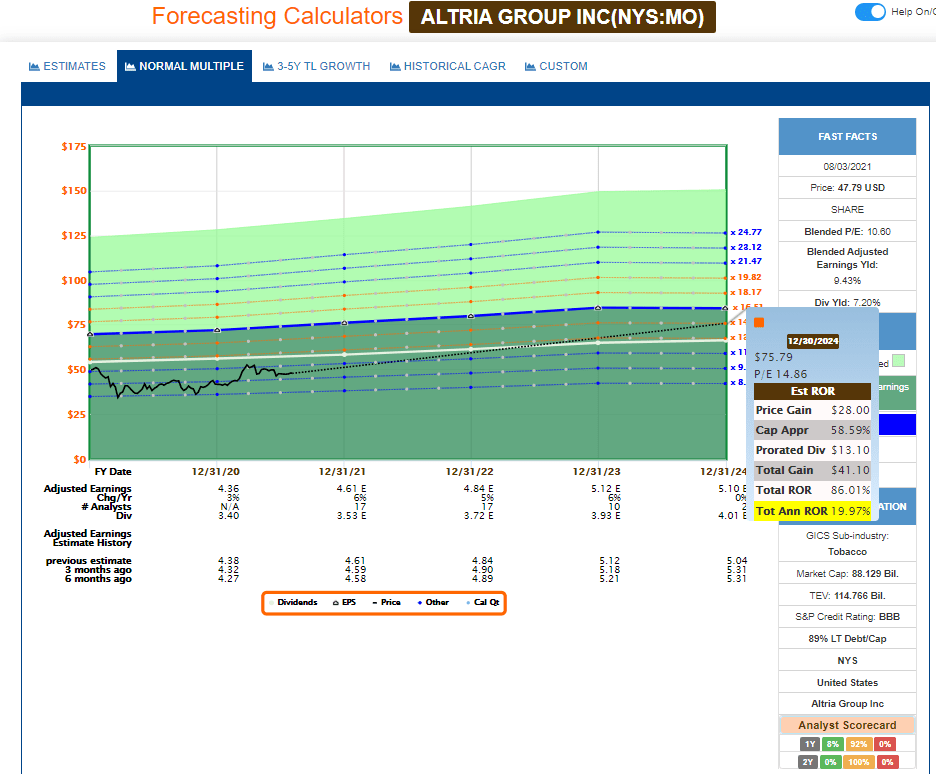Go to the CUSTOM tab
Viewport: 936px width, 774px height.
click(x=556, y=66)
